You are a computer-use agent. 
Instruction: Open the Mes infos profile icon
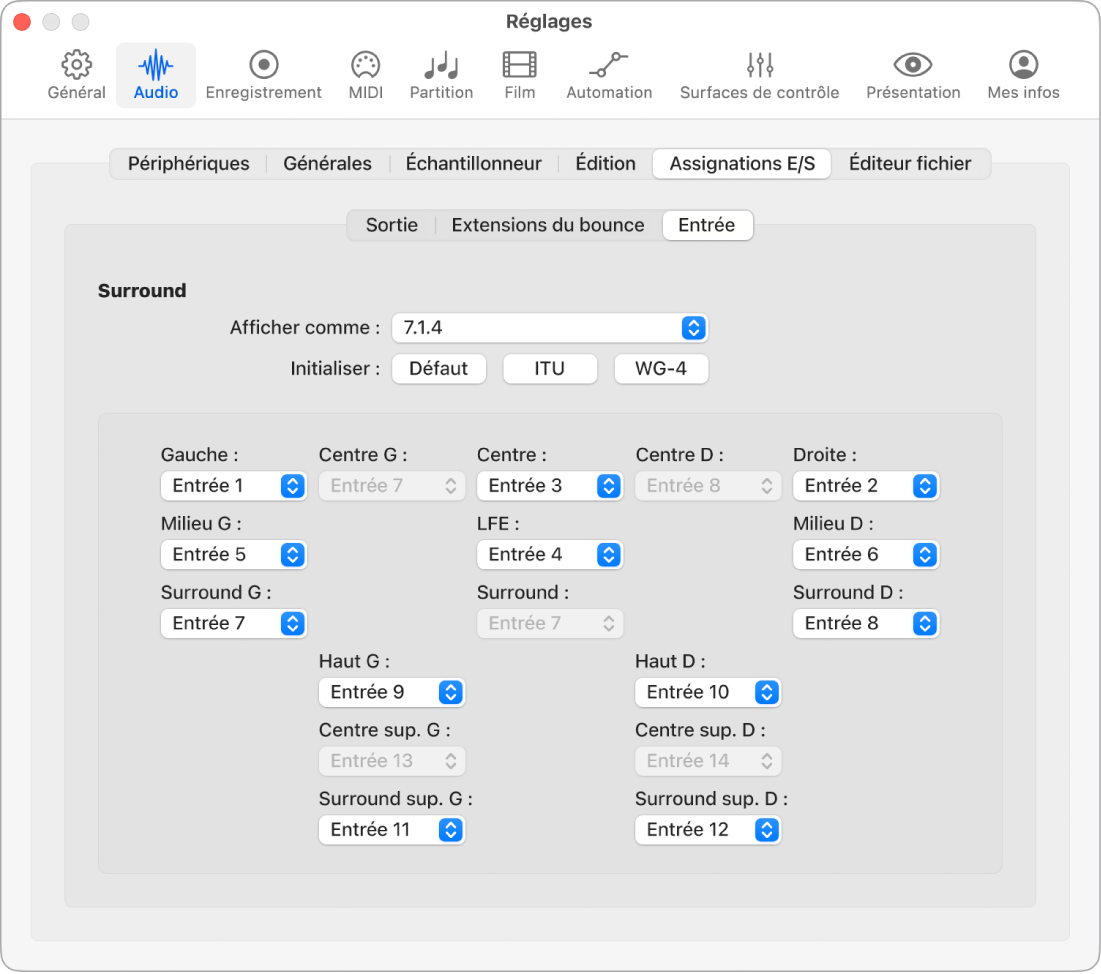[1023, 65]
